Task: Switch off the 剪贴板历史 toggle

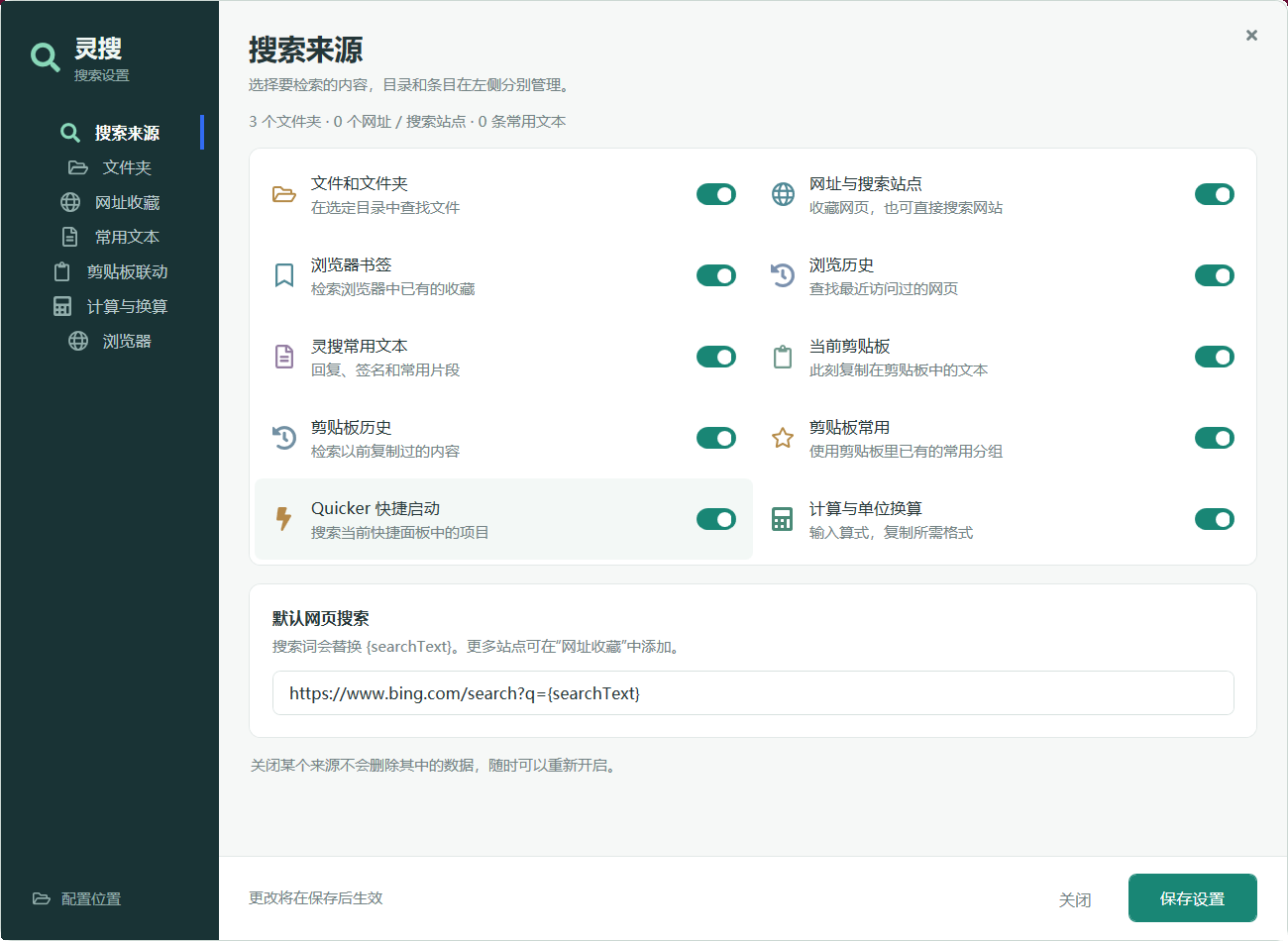Action: (x=716, y=438)
